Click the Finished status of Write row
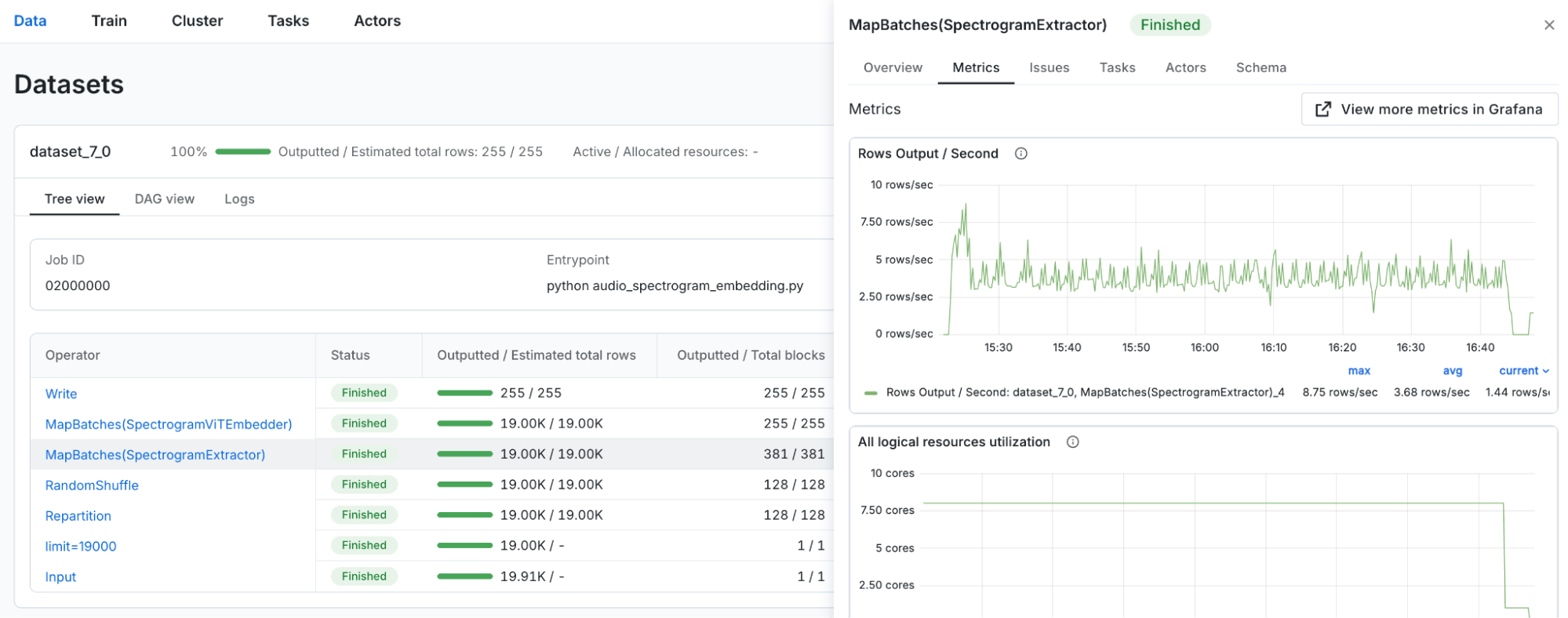Viewport: 1568px width, 618px height. click(364, 393)
